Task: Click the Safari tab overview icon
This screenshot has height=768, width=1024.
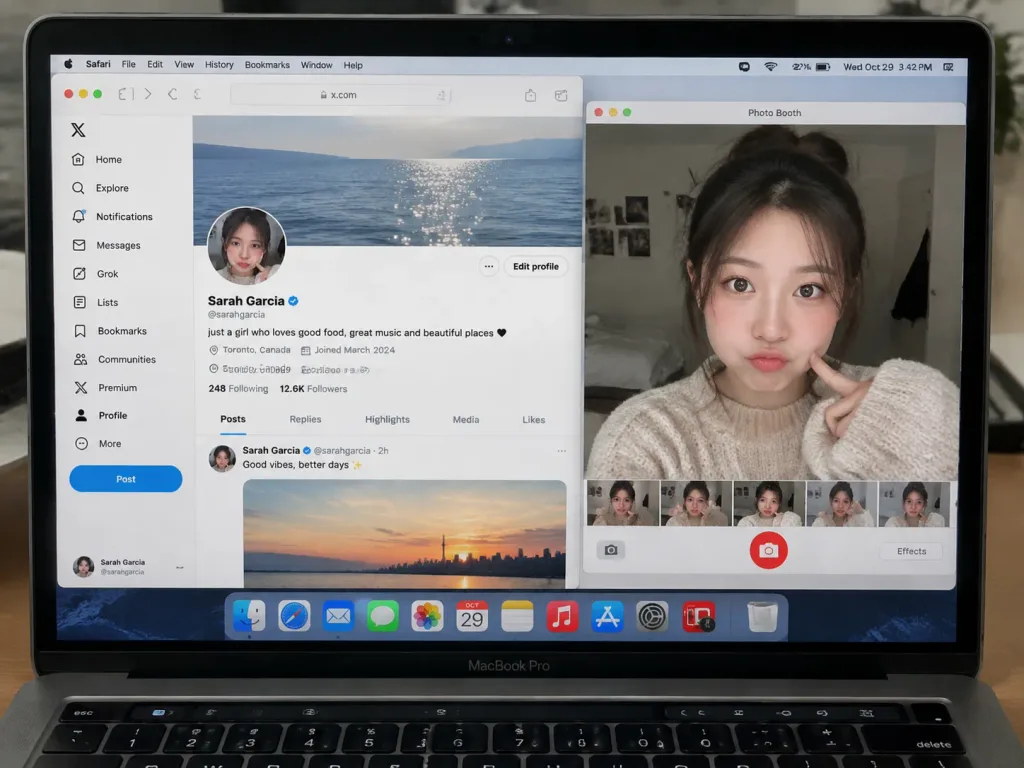Action: click(561, 95)
